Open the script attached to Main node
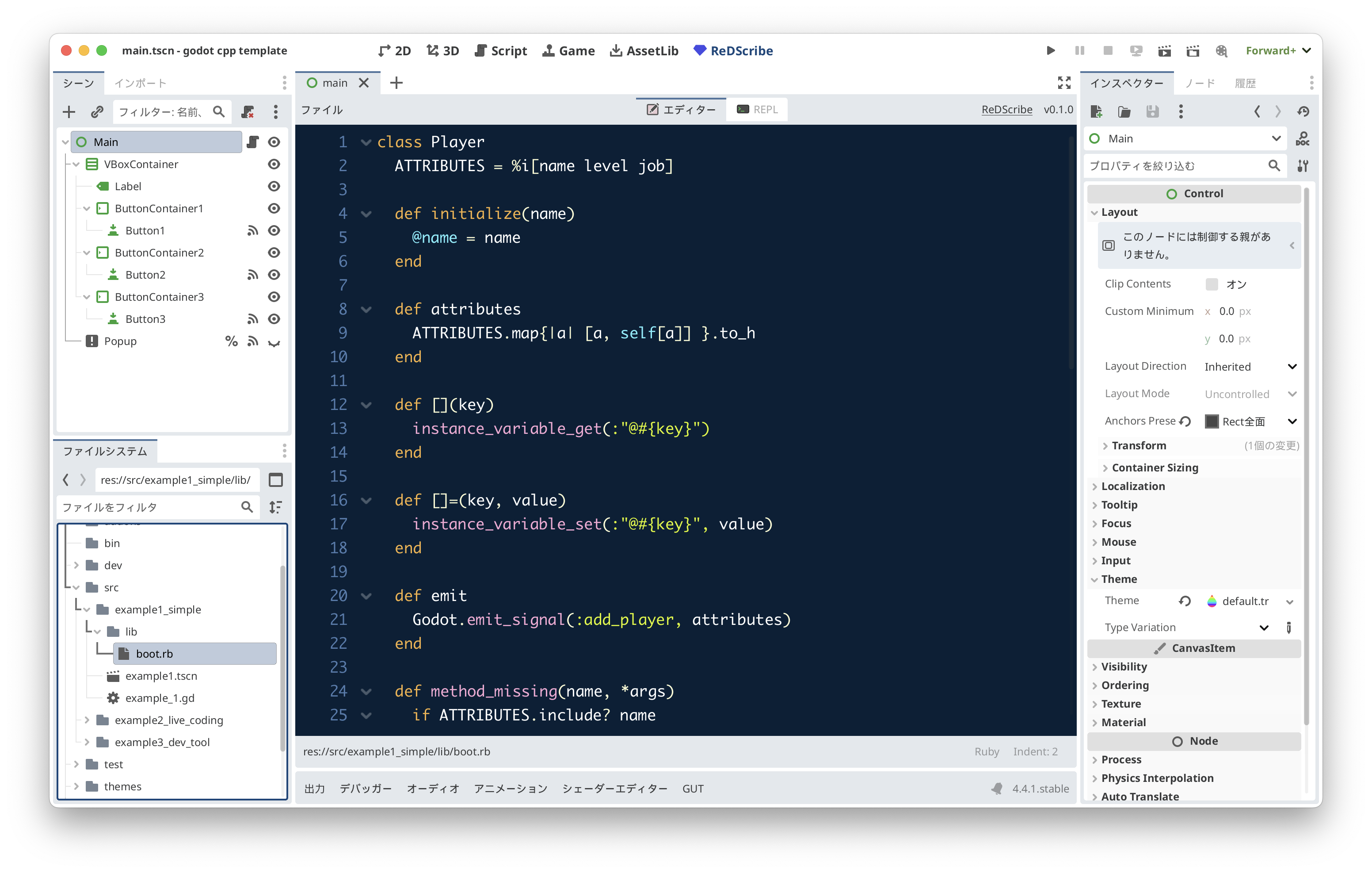Viewport: 1372px width, 873px height. 253,142
